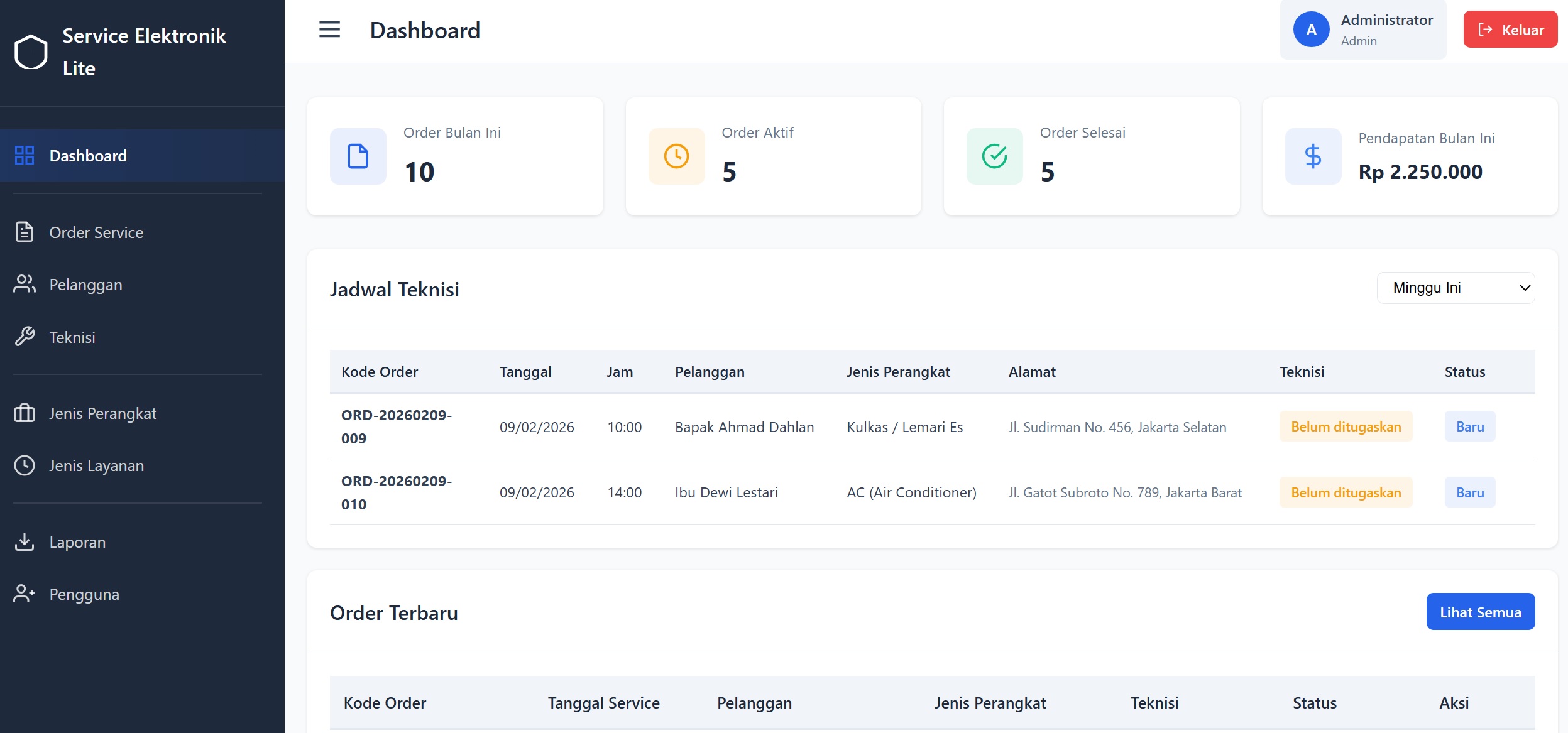Click Belum ditugaskan badge for Ibu Dewi Lestari

pyautogui.click(x=1346, y=492)
